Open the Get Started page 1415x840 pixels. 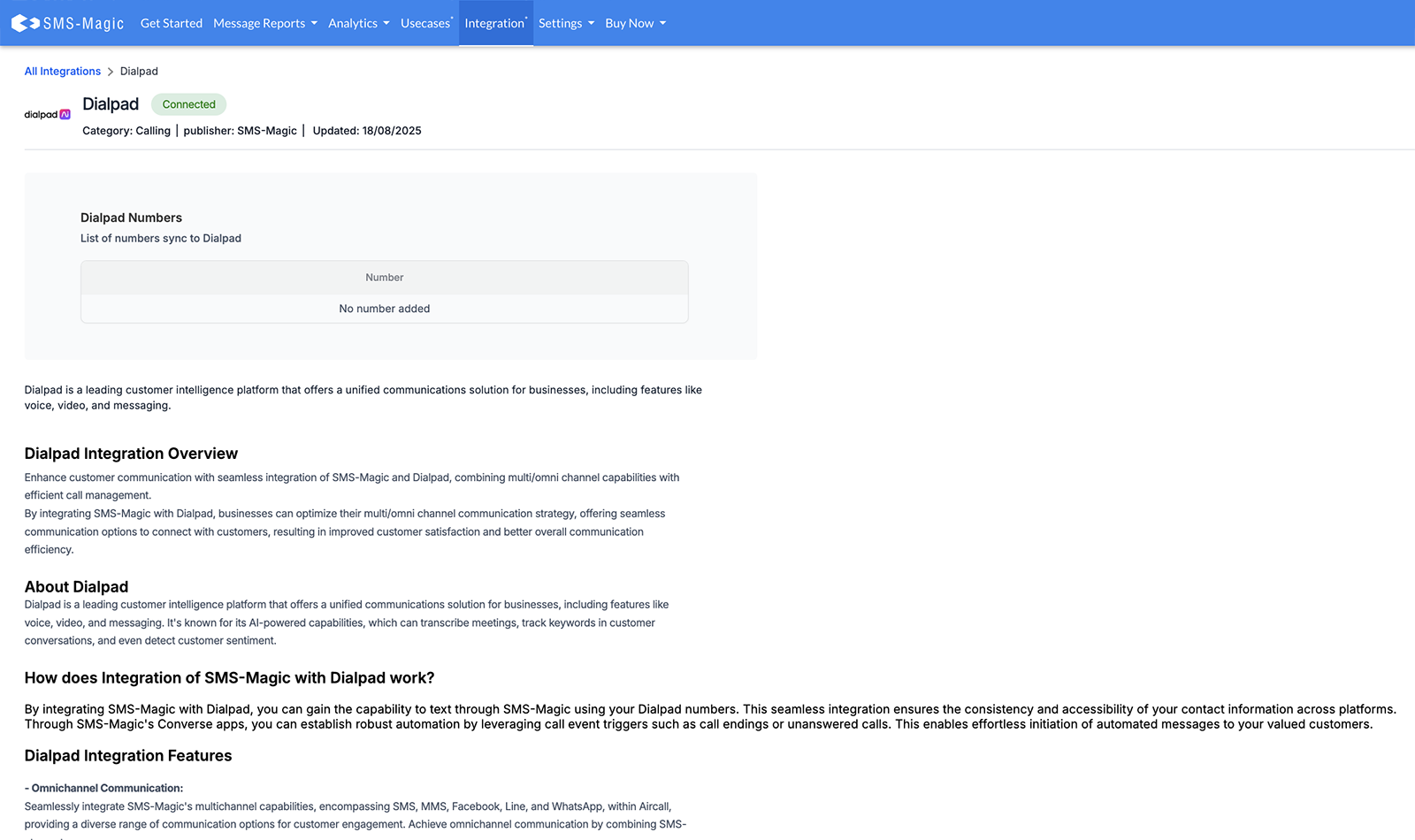pos(172,23)
